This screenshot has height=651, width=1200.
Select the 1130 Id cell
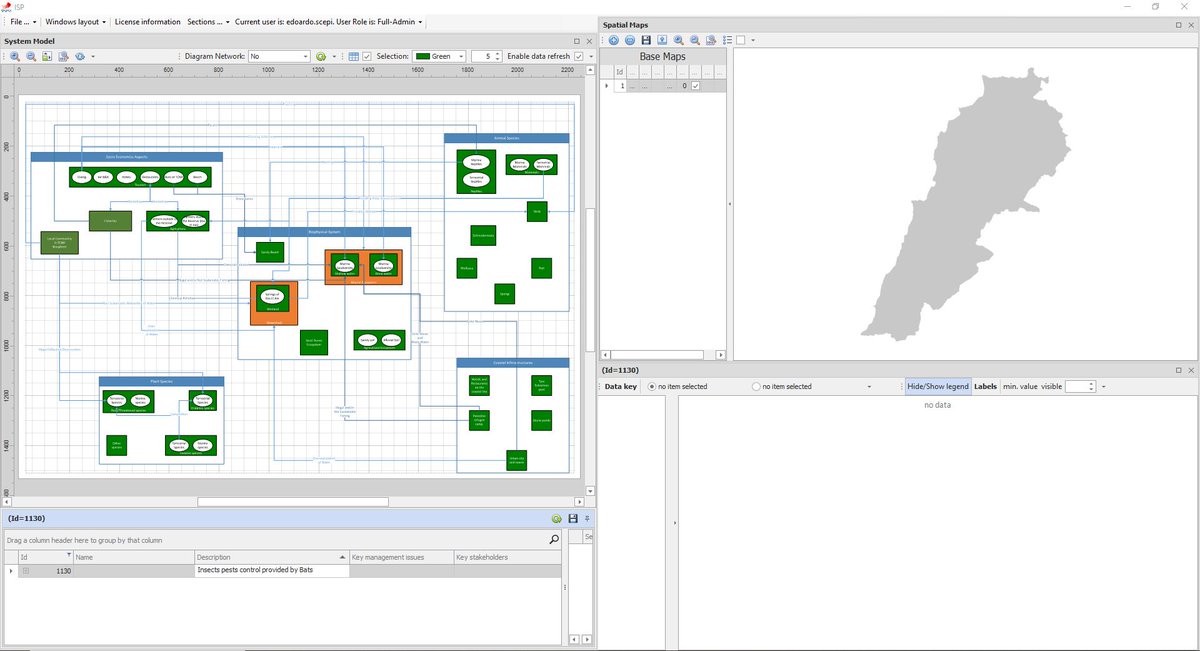[47, 571]
